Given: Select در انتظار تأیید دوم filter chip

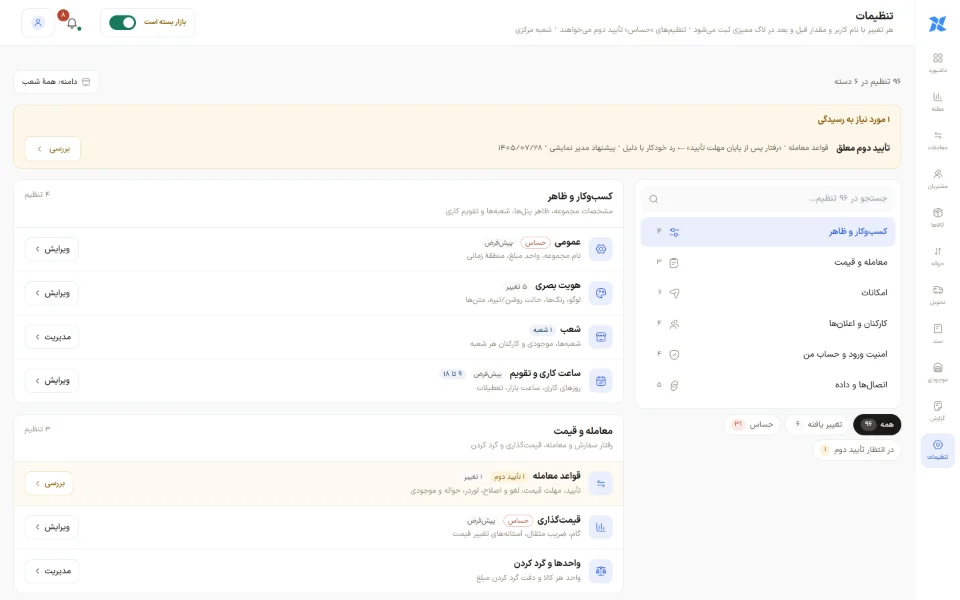Looking at the screenshot, I should coord(857,450).
